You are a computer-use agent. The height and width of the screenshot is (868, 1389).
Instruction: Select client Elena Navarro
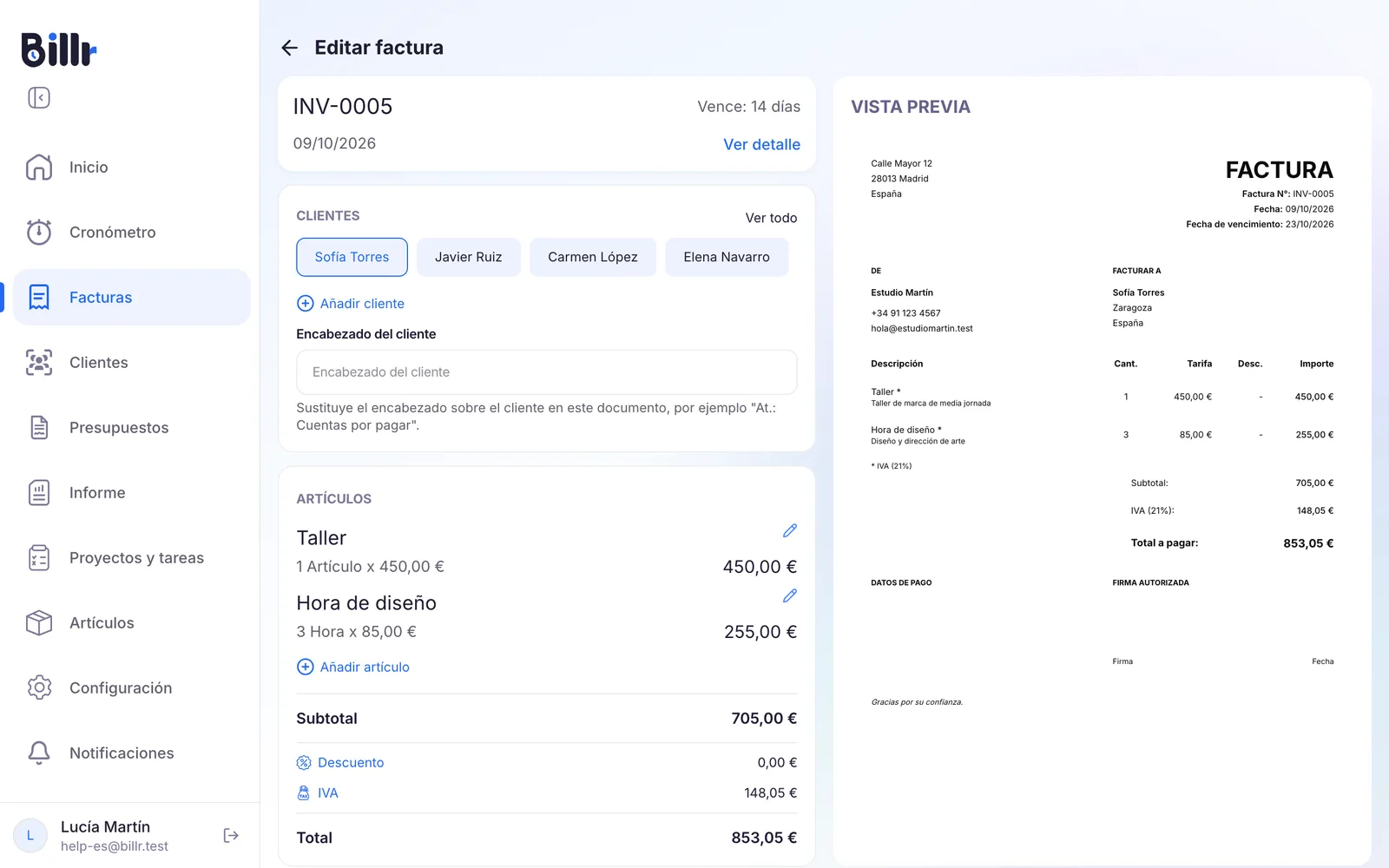pos(727,257)
